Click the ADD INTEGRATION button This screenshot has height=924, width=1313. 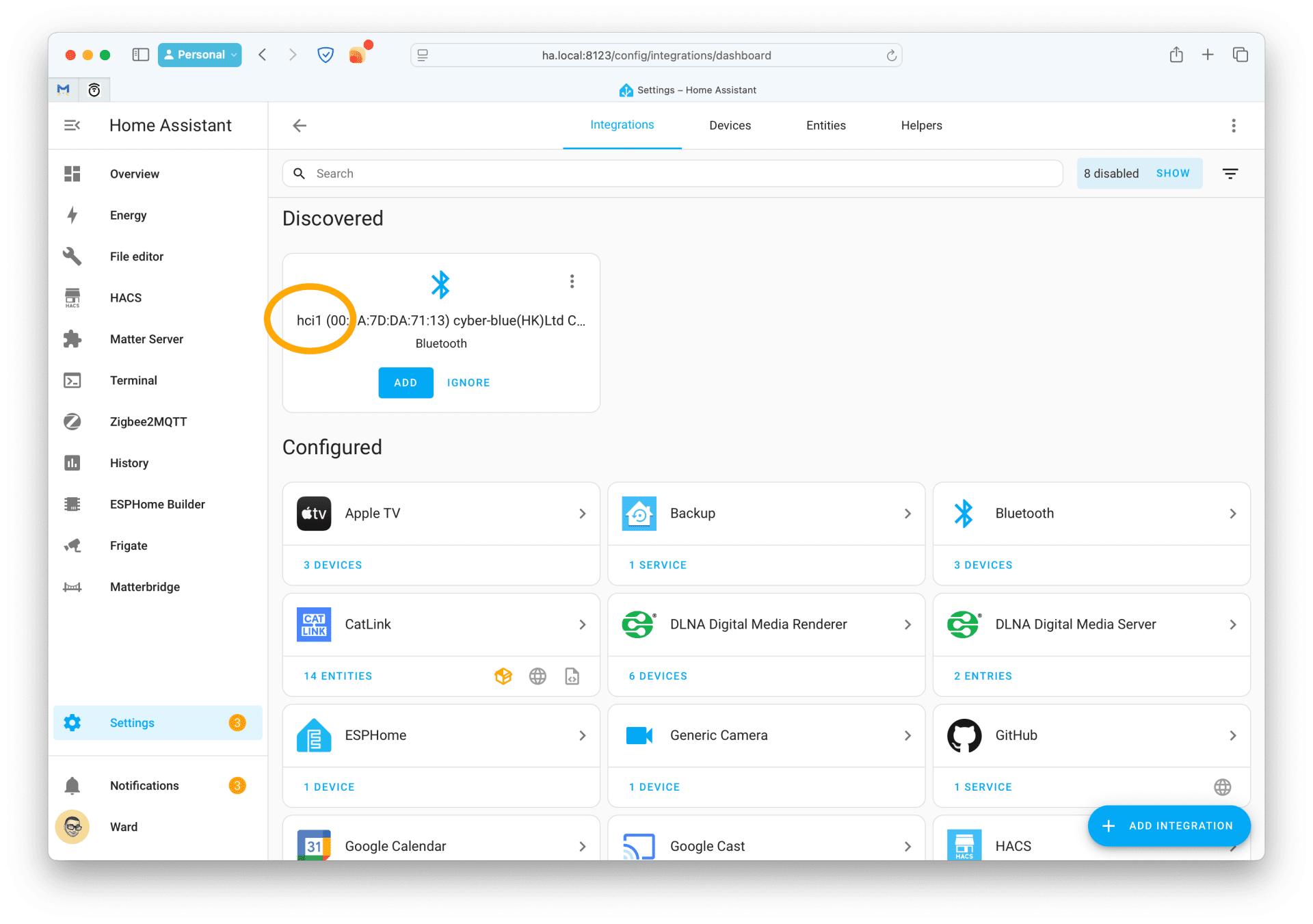coord(1169,826)
